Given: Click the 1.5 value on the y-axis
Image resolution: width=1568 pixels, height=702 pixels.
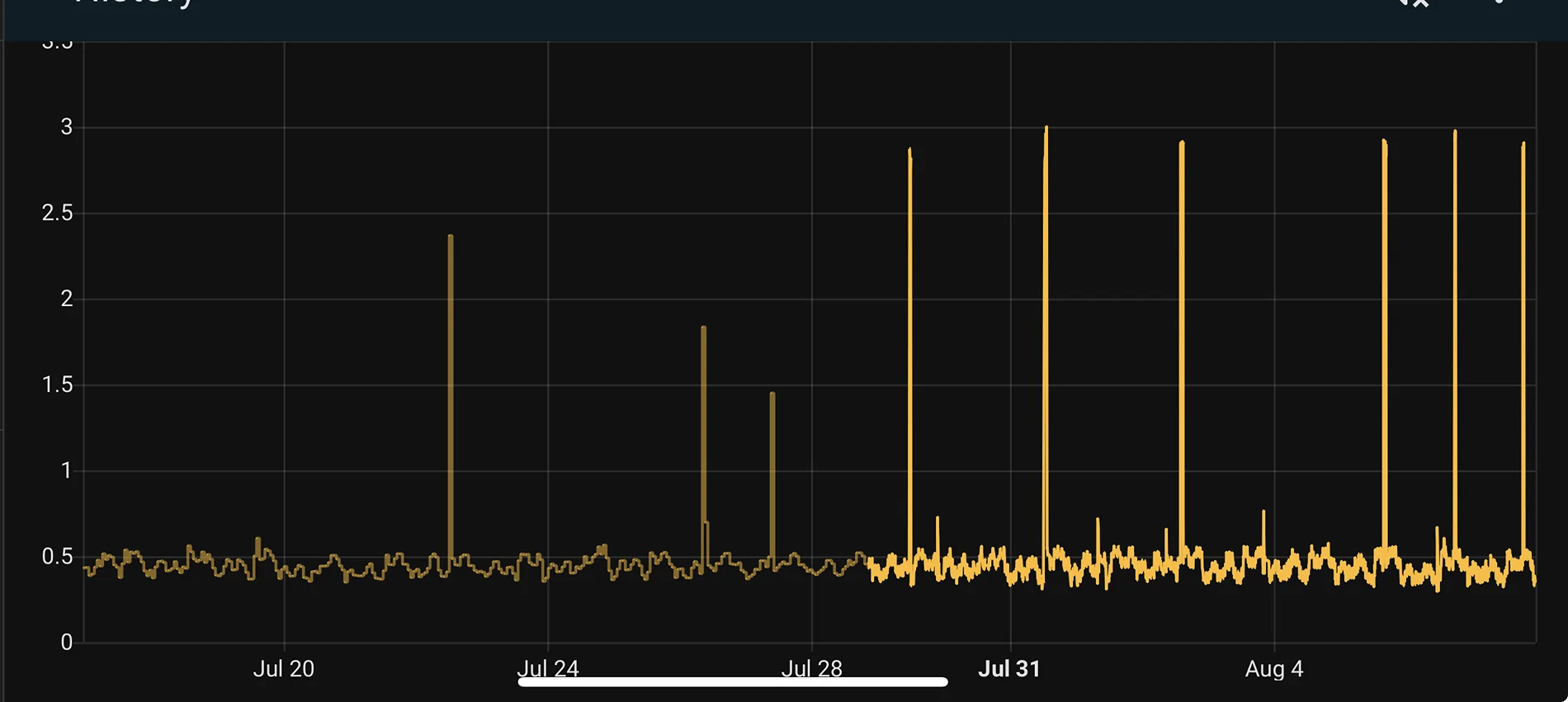Looking at the screenshot, I should pos(57,384).
